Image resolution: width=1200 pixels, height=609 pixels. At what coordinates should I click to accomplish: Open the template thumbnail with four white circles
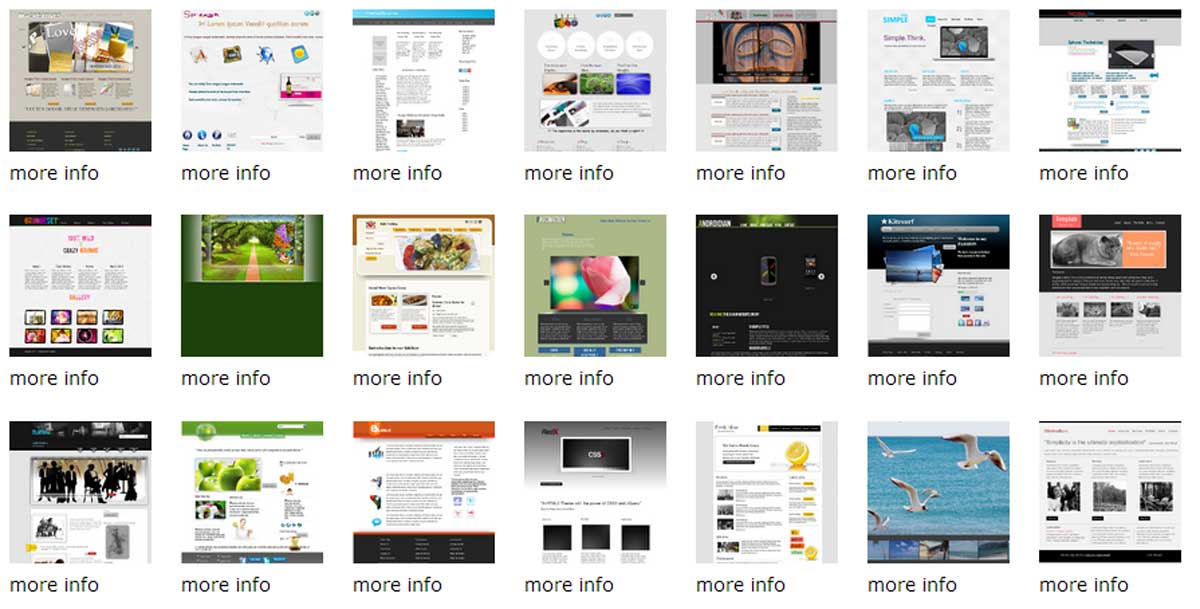click(x=595, y=81)
